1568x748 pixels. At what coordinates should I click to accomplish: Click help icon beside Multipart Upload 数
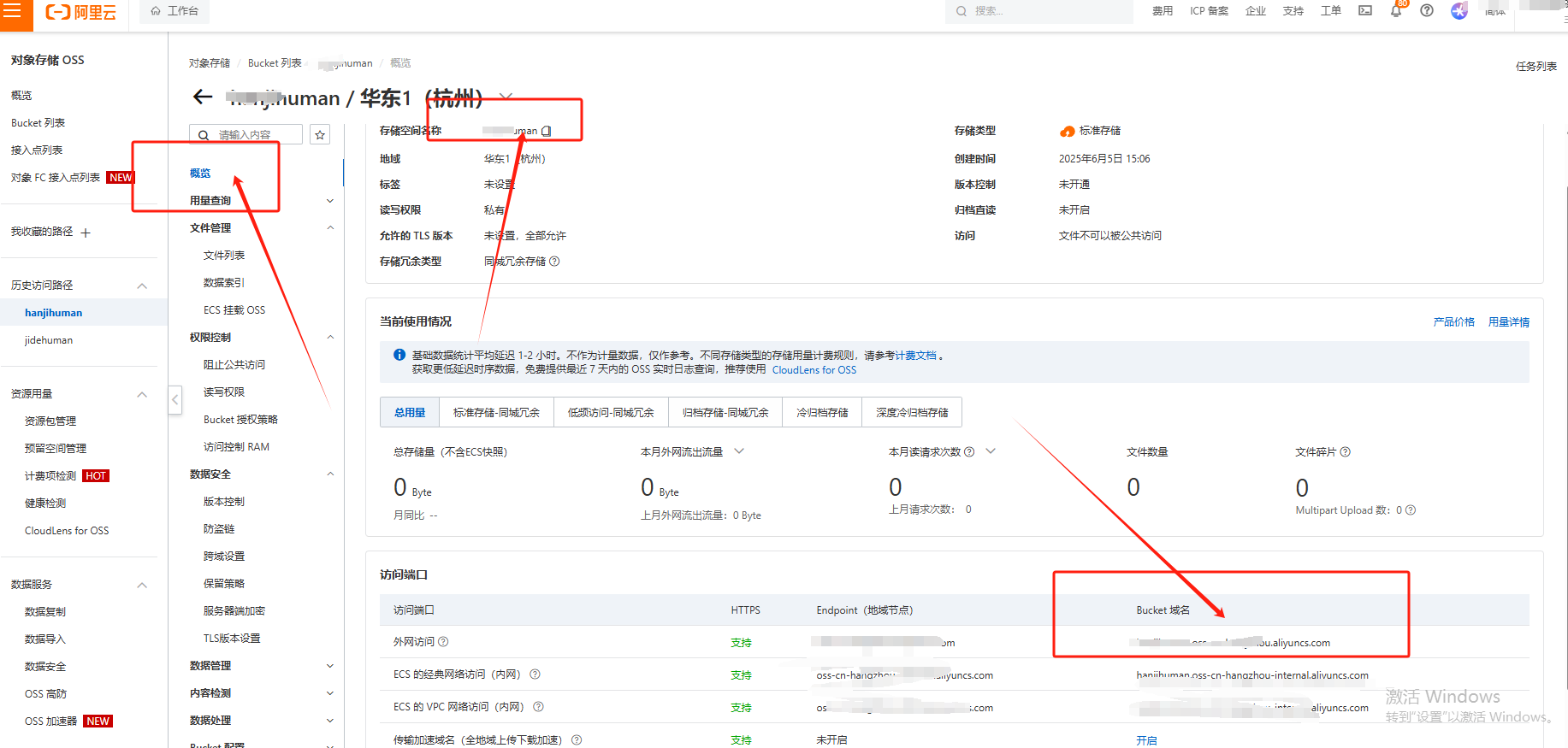pos(1411,510)
